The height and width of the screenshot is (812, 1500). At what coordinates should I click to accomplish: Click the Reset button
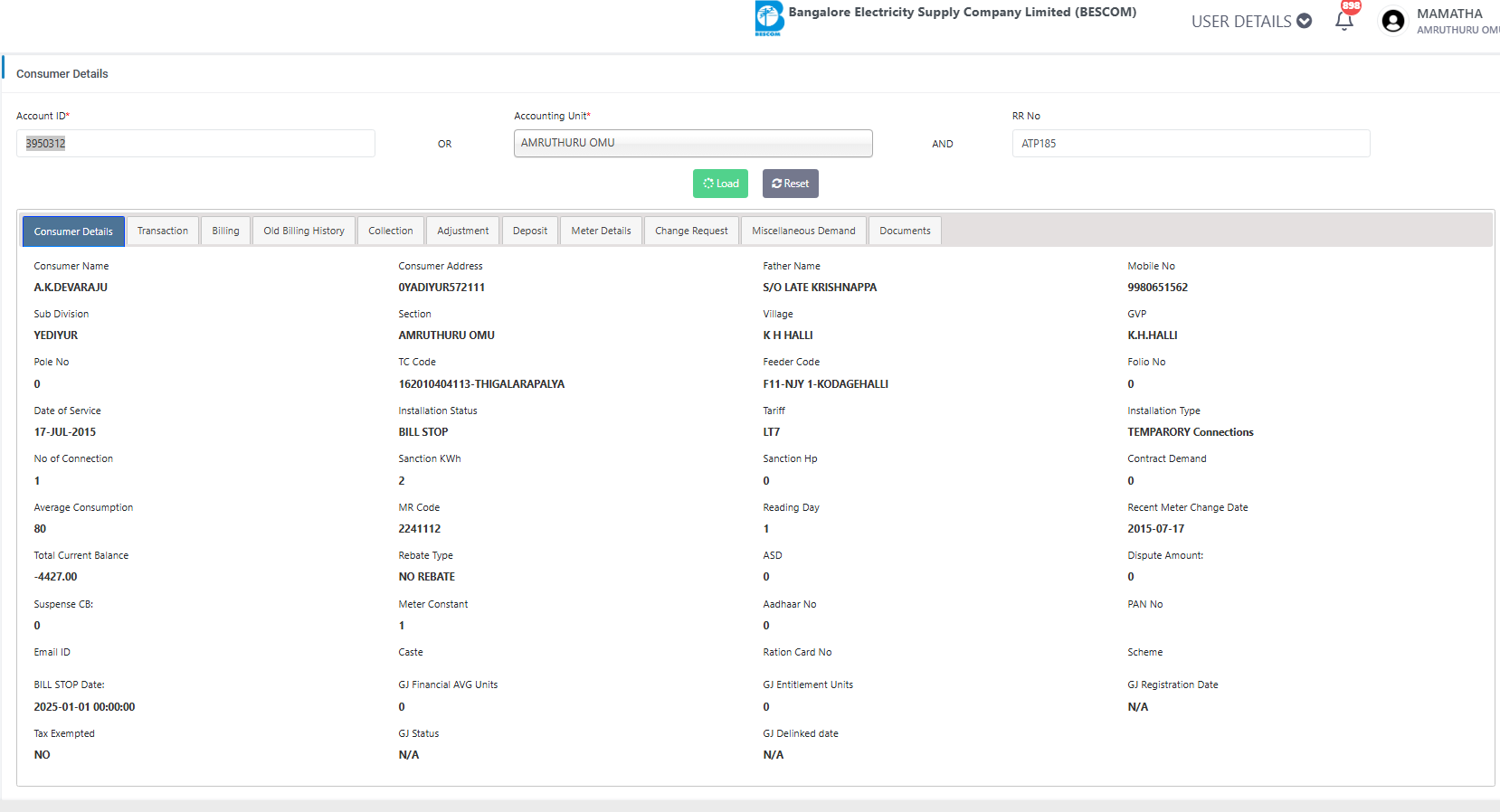(x=791, y=184)
